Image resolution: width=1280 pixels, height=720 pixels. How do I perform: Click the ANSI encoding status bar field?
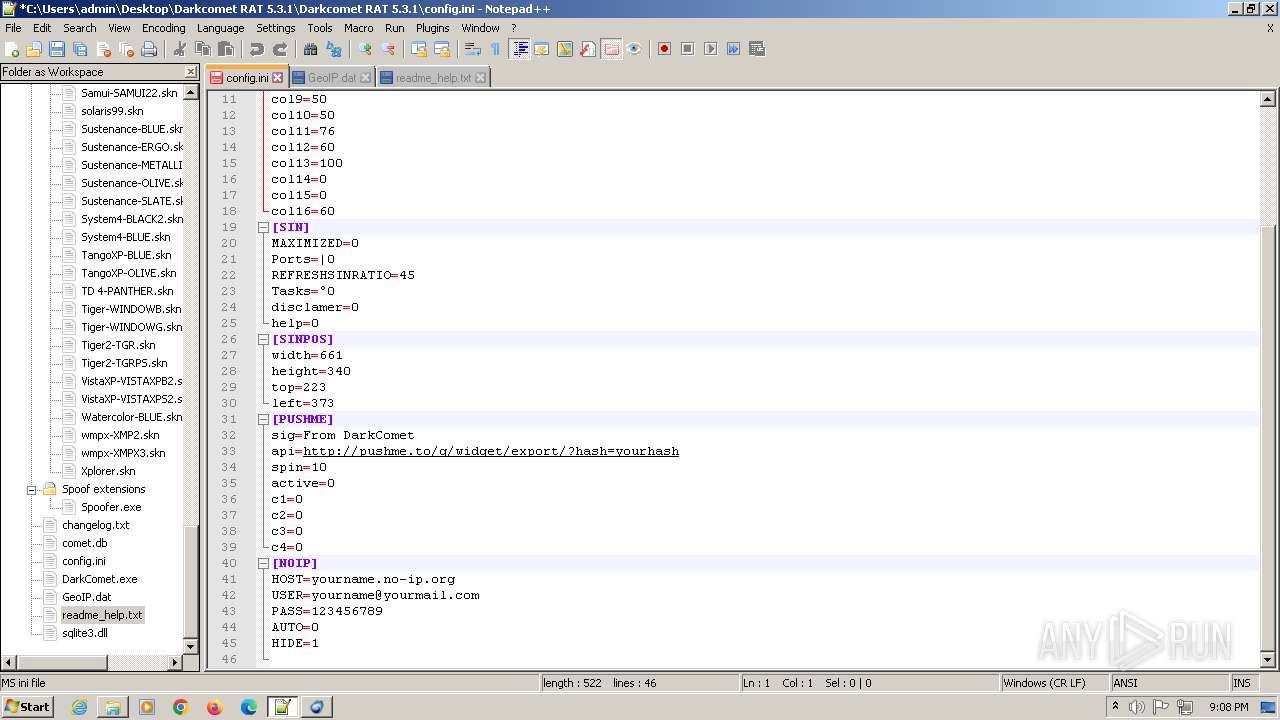[x=1169, y=683]
